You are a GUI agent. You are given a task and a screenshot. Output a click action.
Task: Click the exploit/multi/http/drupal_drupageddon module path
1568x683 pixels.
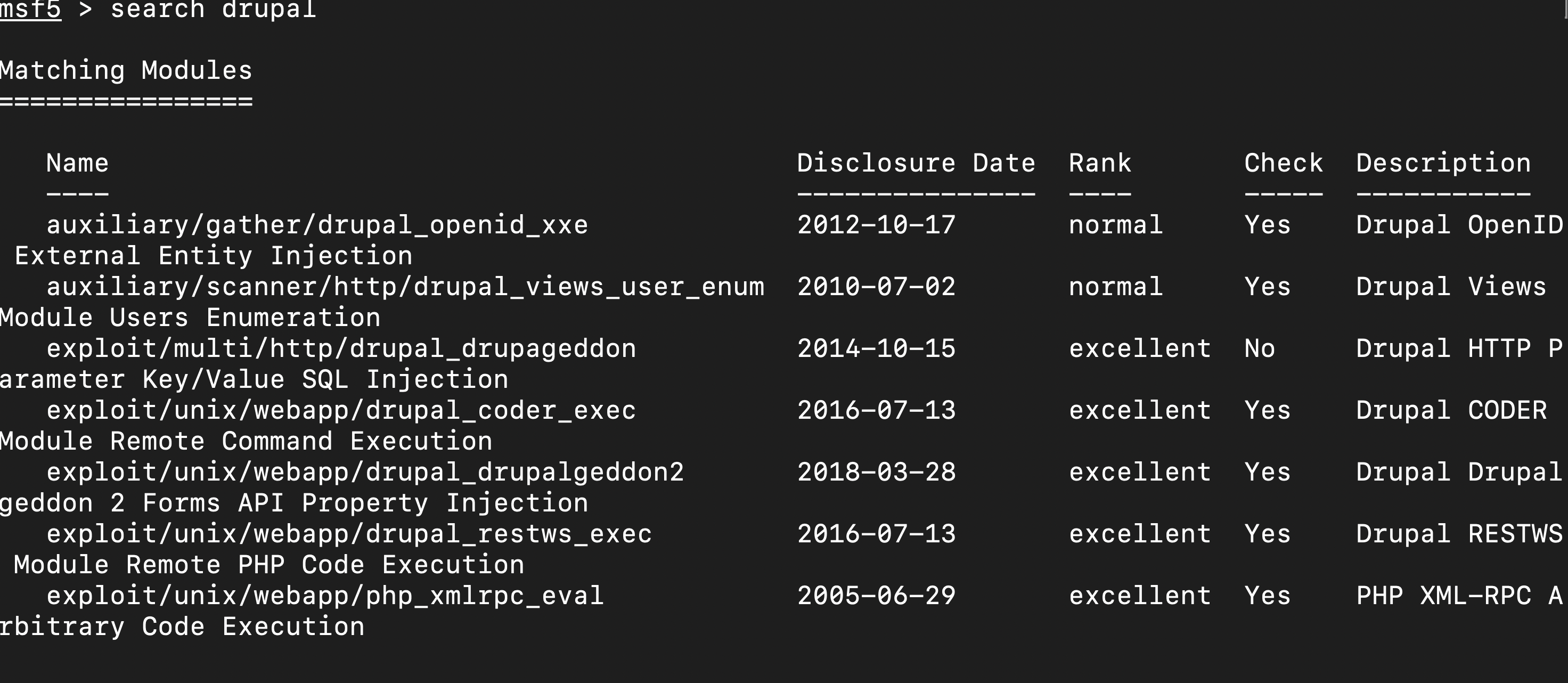(341, 349)
